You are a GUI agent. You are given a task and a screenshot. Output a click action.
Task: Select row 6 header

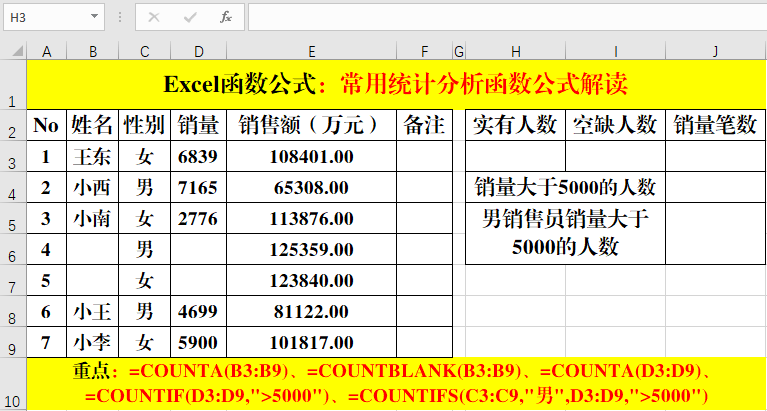(13, 249)
